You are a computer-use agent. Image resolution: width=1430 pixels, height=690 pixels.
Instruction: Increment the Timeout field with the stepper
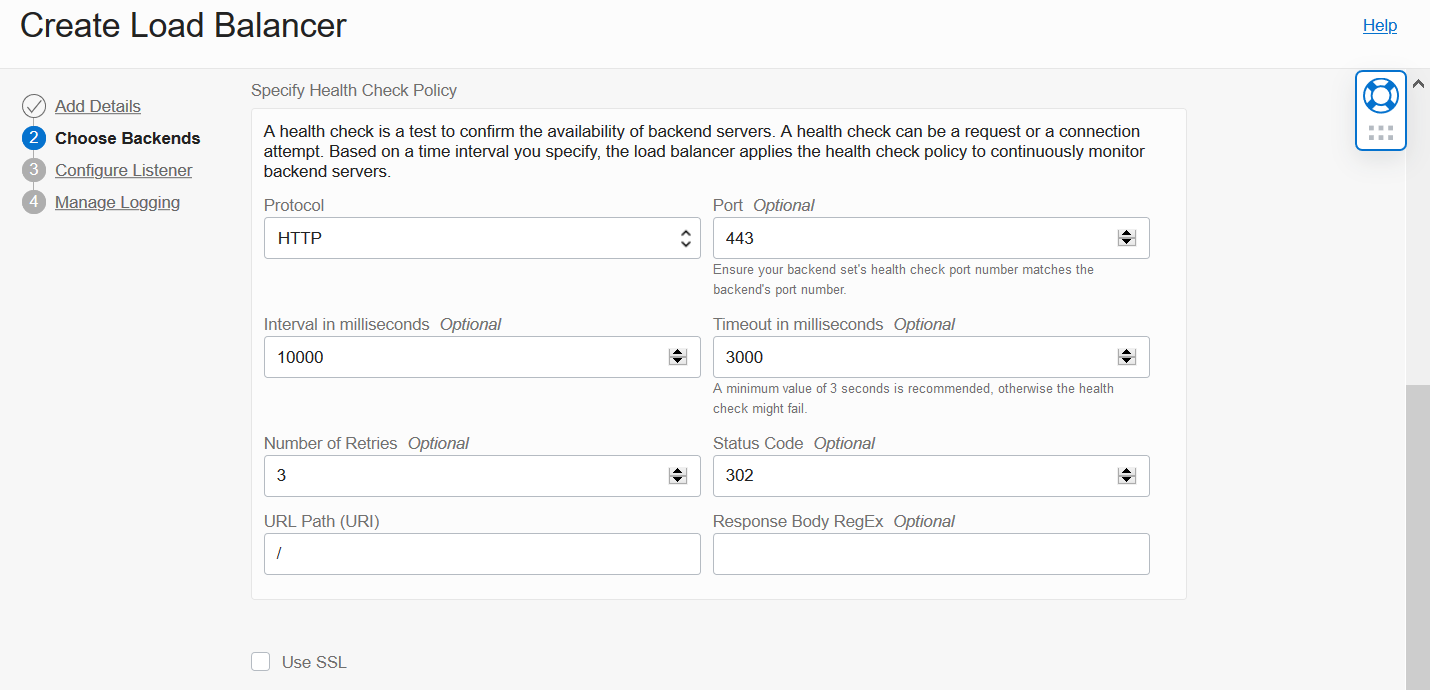pyautogui.click(x=1126, y=352)
